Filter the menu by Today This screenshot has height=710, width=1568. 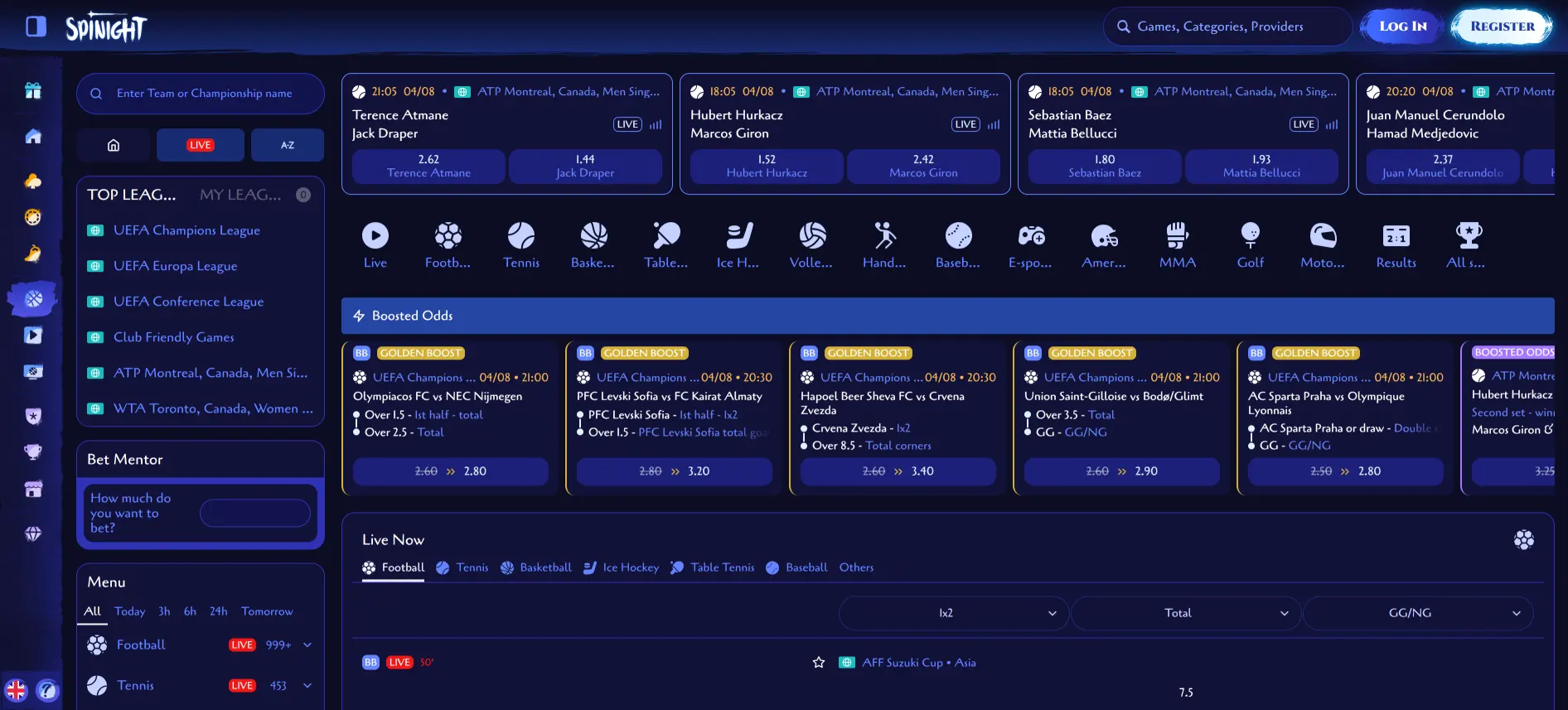pyautogui.click(x=129, y=611)
